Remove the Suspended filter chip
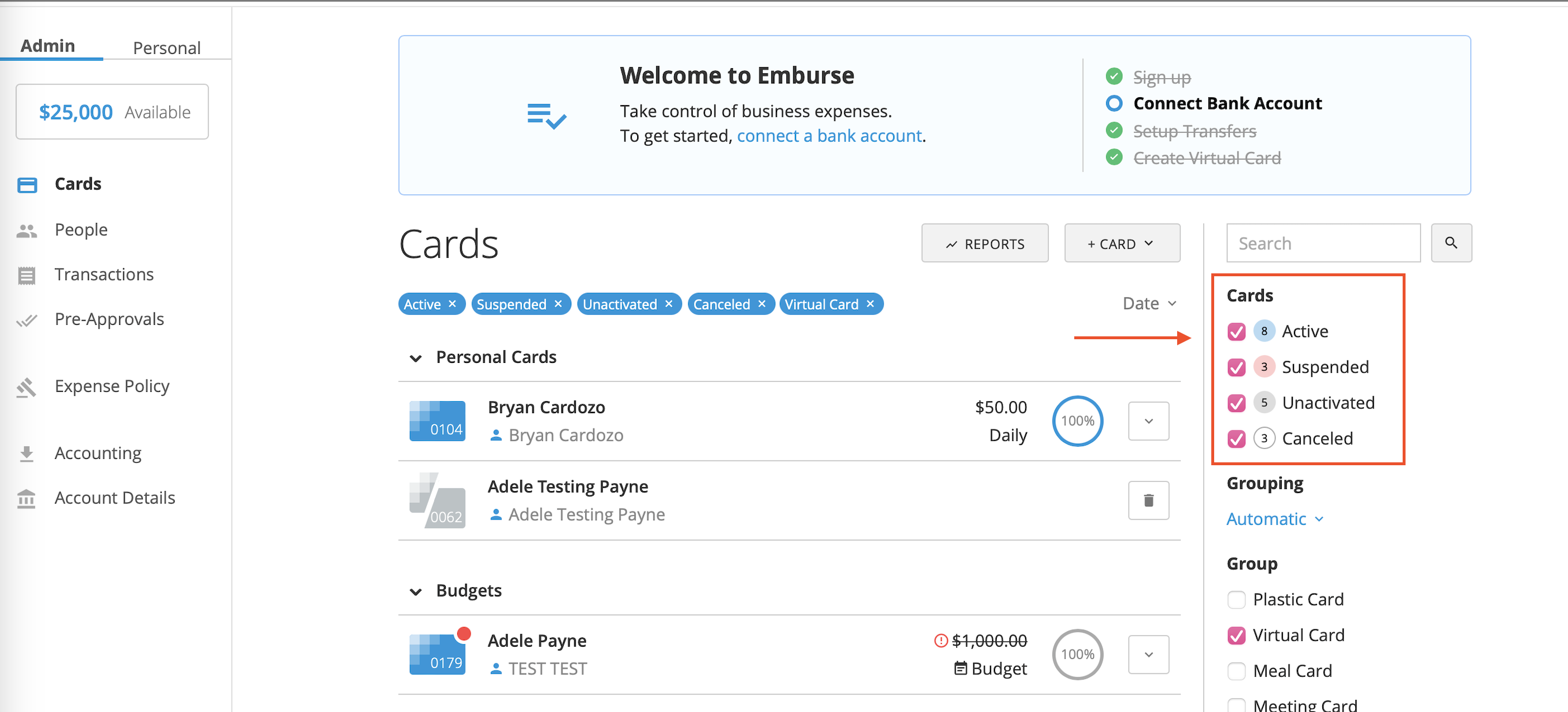Screen dimensions: 1568x712 (557, 303)
